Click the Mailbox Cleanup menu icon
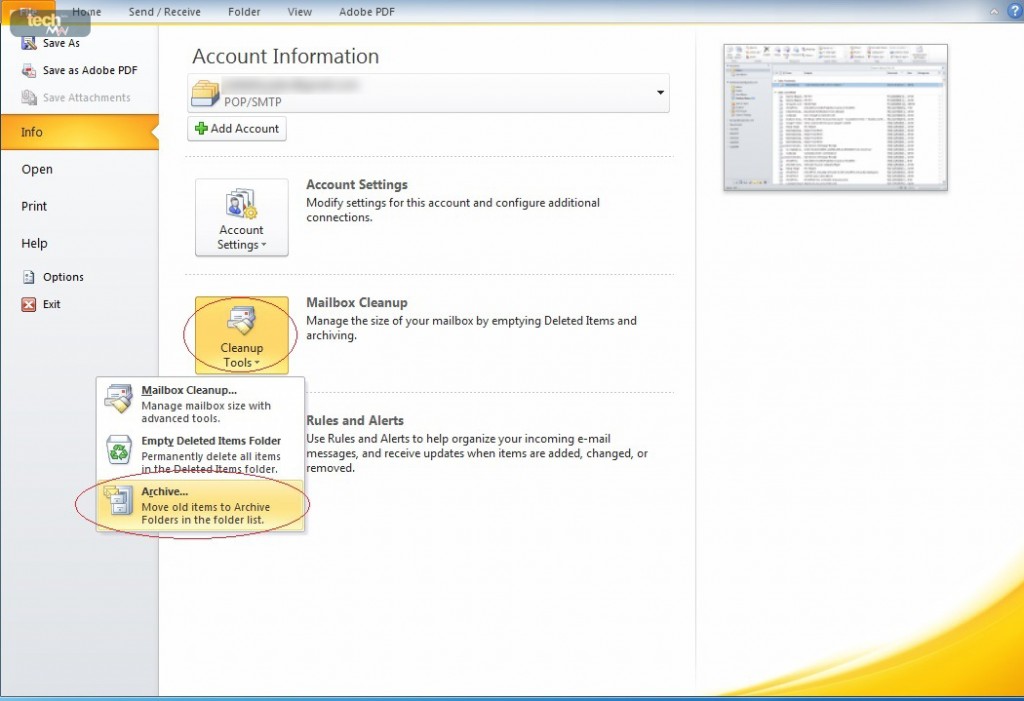Image resolution: width=1024 pixels, height=701 pixels. (x=119, y=399)
